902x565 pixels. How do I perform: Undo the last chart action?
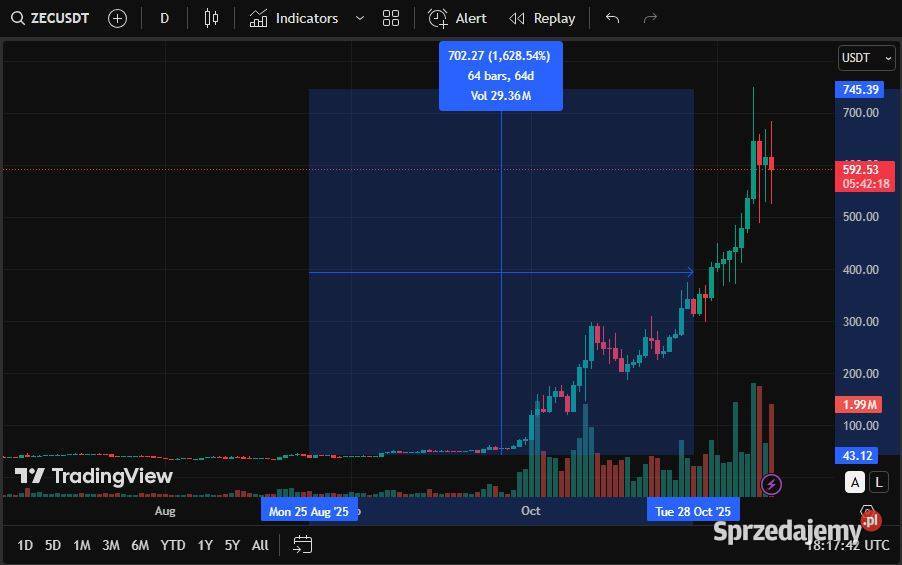point(613,18)
